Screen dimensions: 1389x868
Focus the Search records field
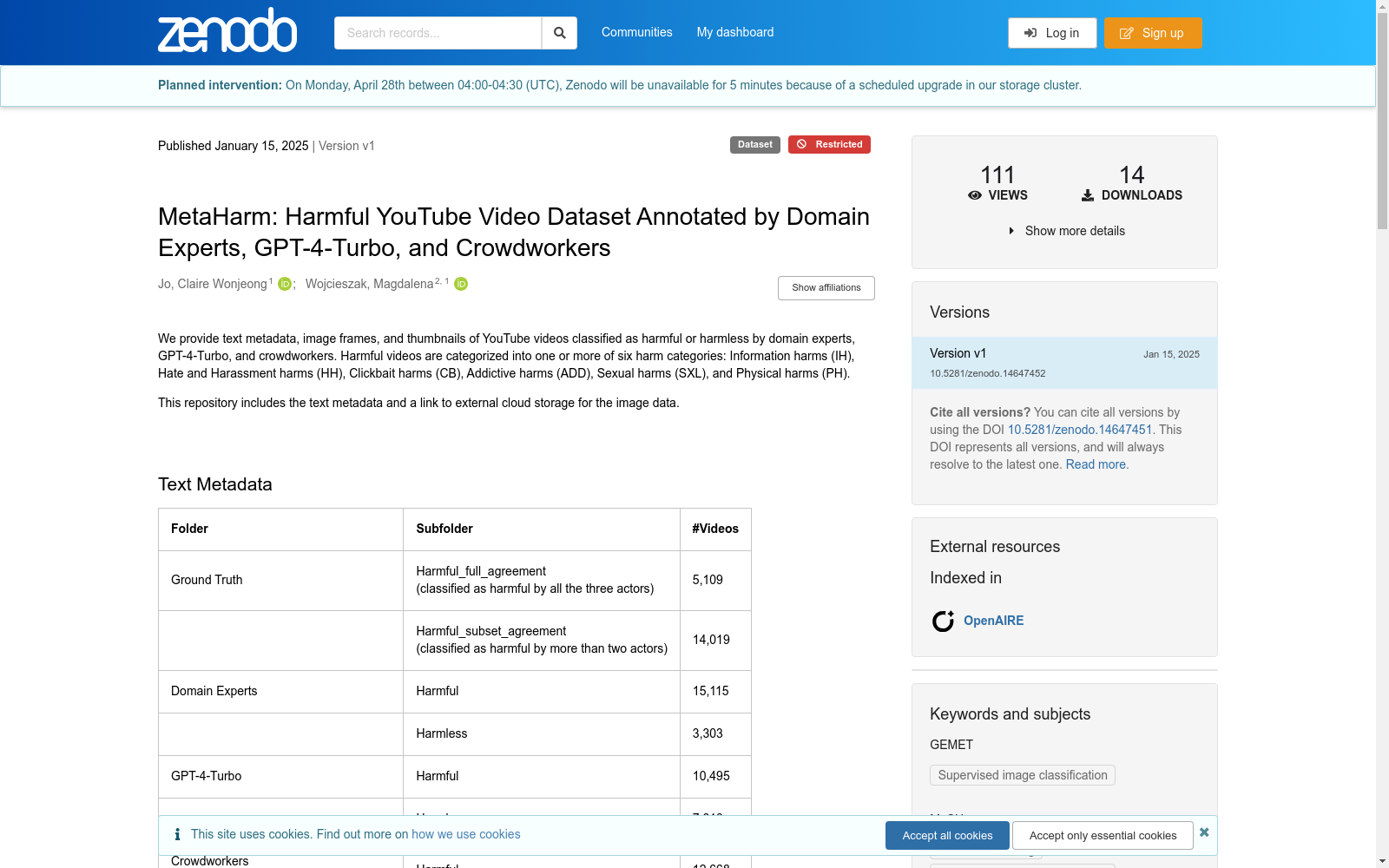(438, 33)
